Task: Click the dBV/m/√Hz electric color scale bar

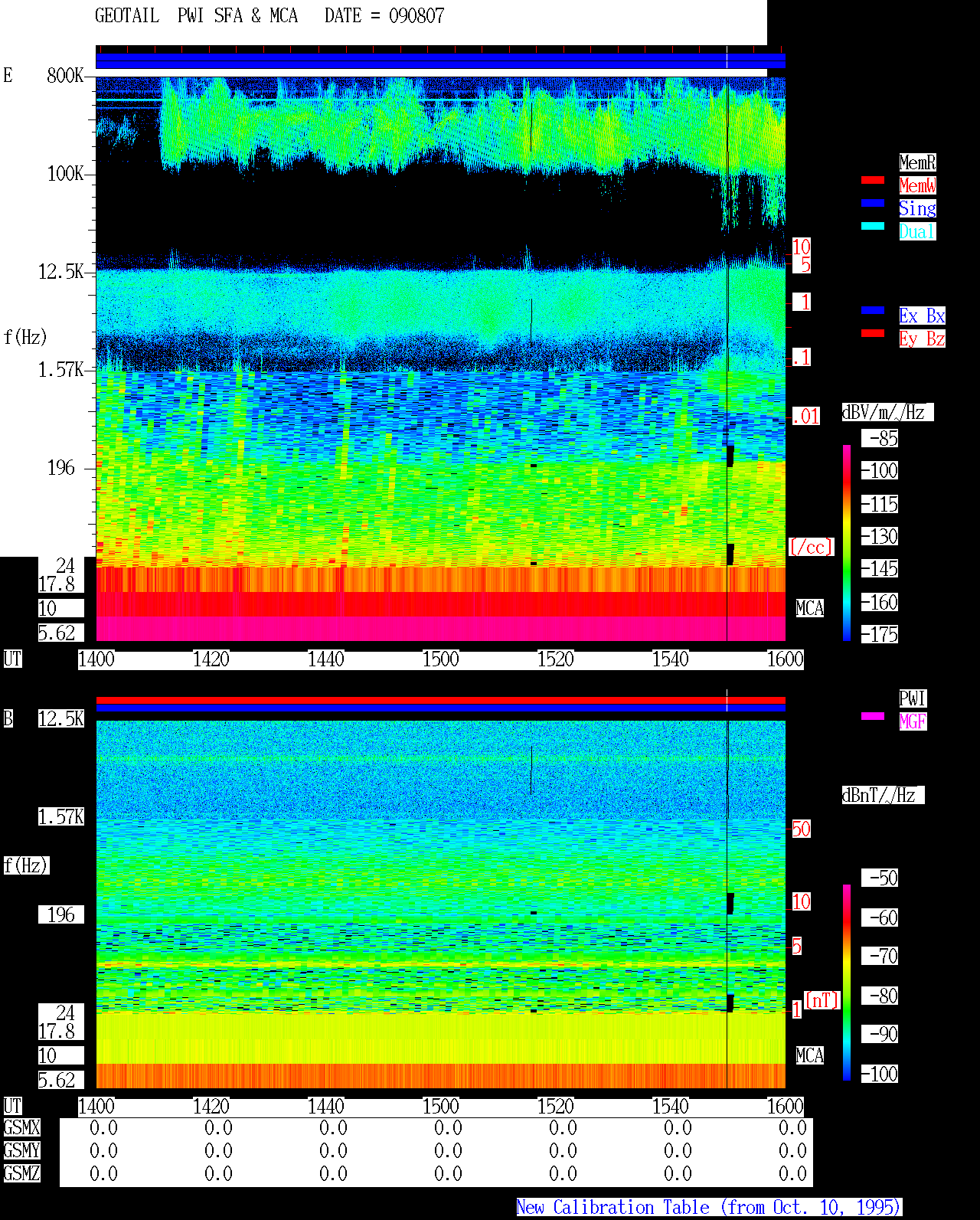Action: click(x=847, y=543)
